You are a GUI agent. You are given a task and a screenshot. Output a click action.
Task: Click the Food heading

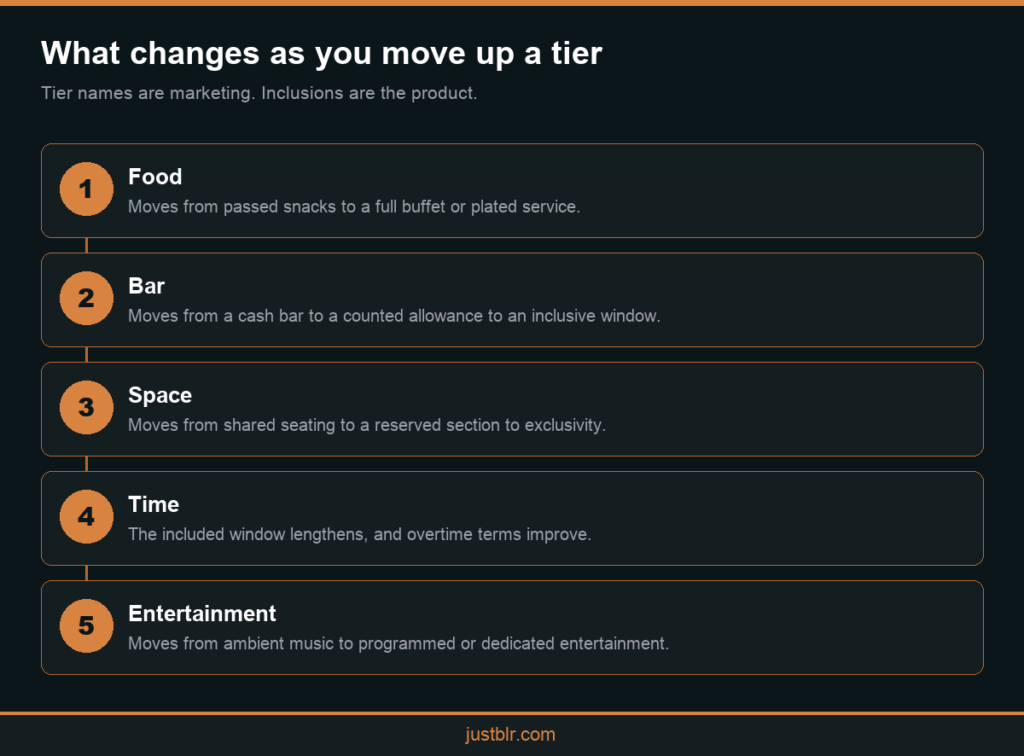click(155, 176)
